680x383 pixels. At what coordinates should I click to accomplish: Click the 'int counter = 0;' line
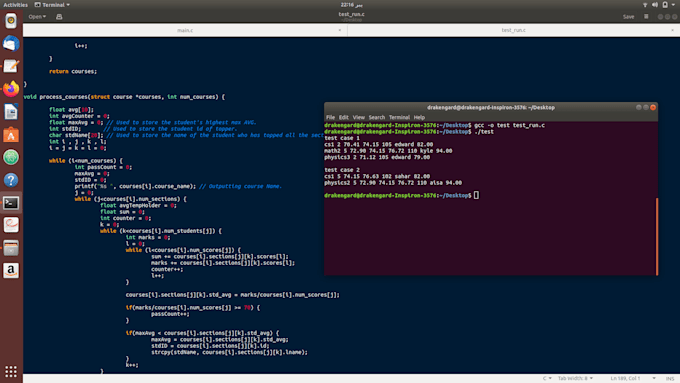(125, 218)
